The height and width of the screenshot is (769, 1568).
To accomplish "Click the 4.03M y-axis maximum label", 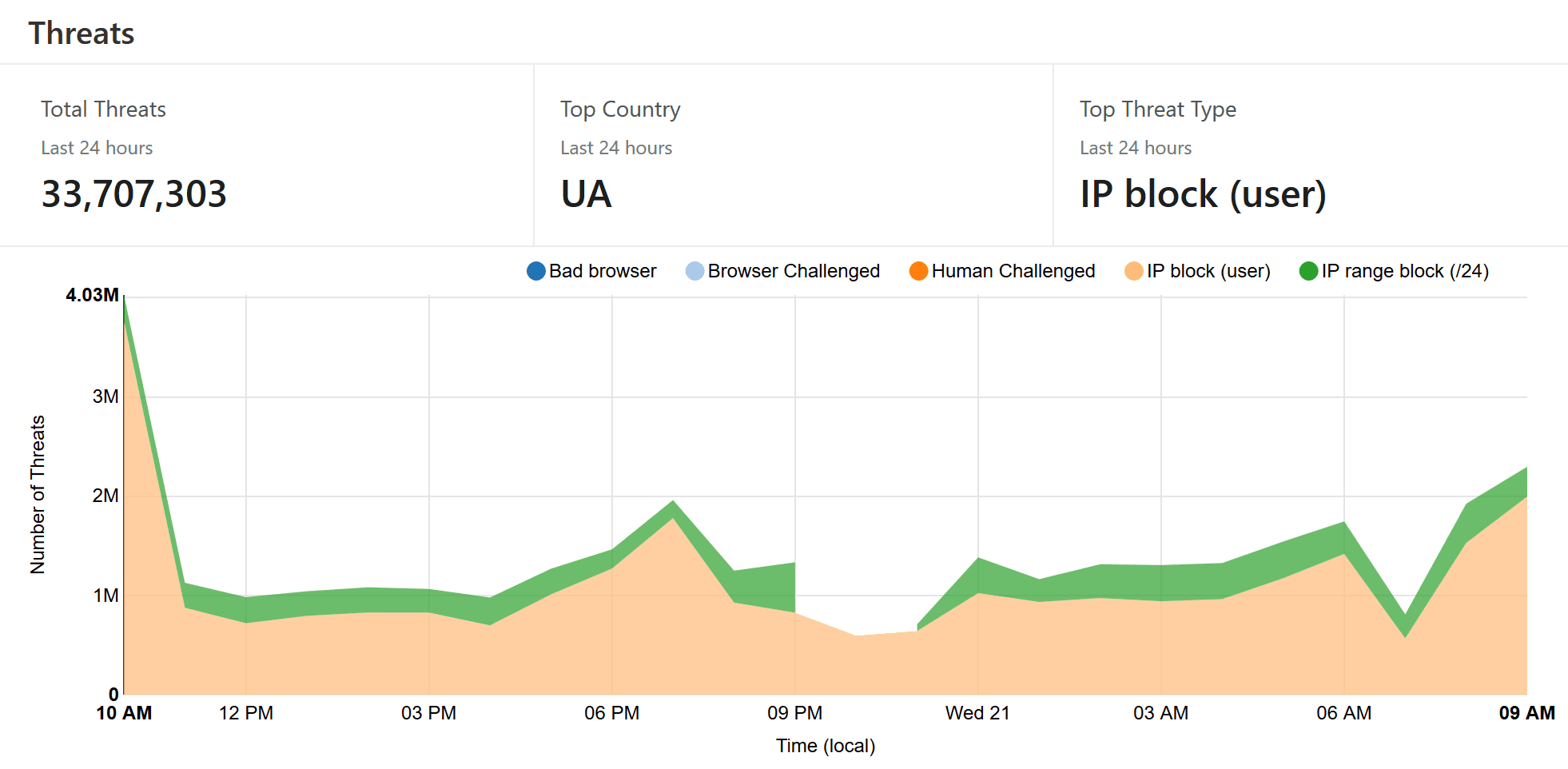I will coord(92,295).
